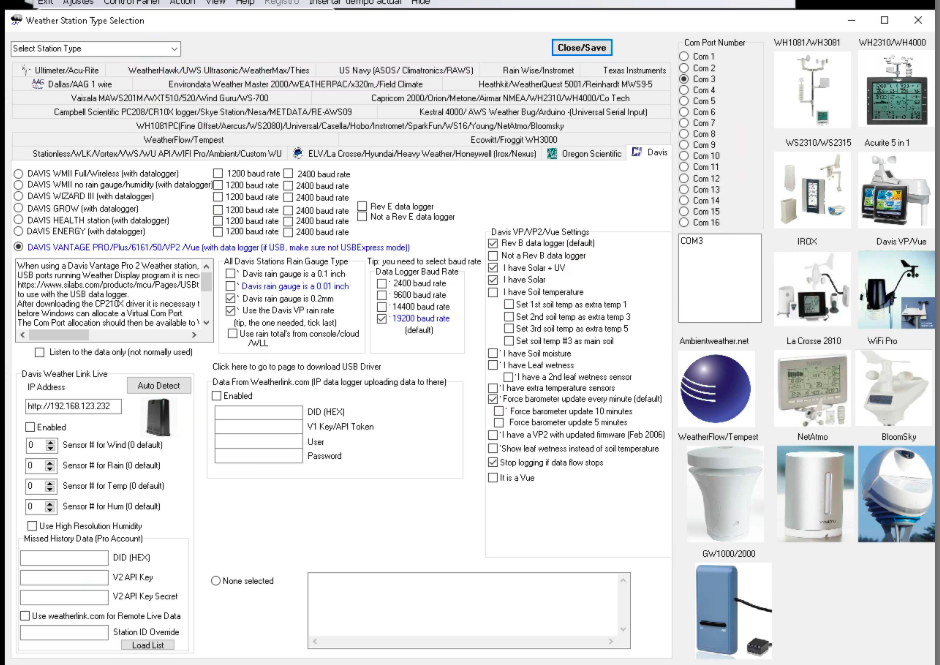
Task: Choose the WH2310/WH4000 station image
Action: (x=896, y=90)
